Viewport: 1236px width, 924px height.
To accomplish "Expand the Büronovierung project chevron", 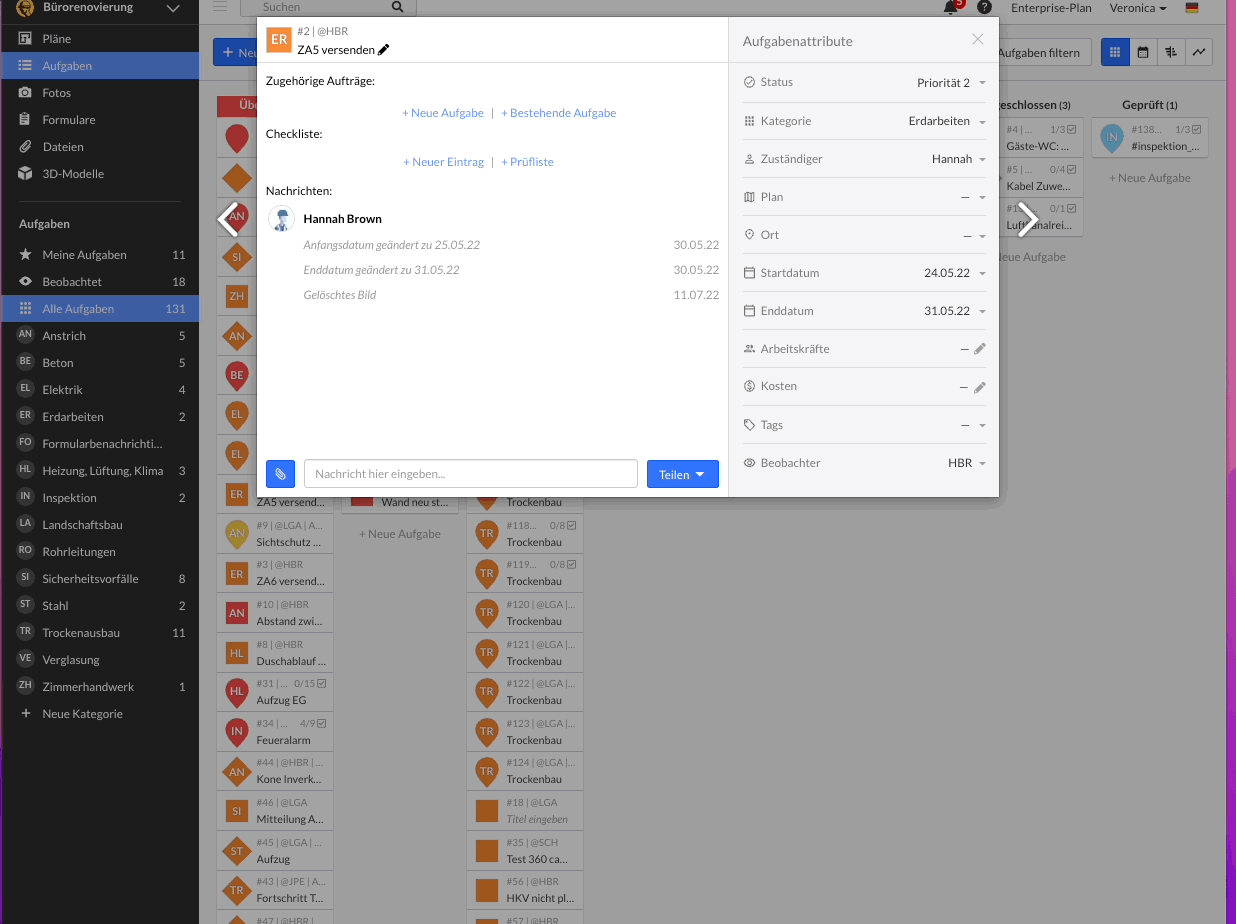I will pyautogui.click(x=173, y=8).
